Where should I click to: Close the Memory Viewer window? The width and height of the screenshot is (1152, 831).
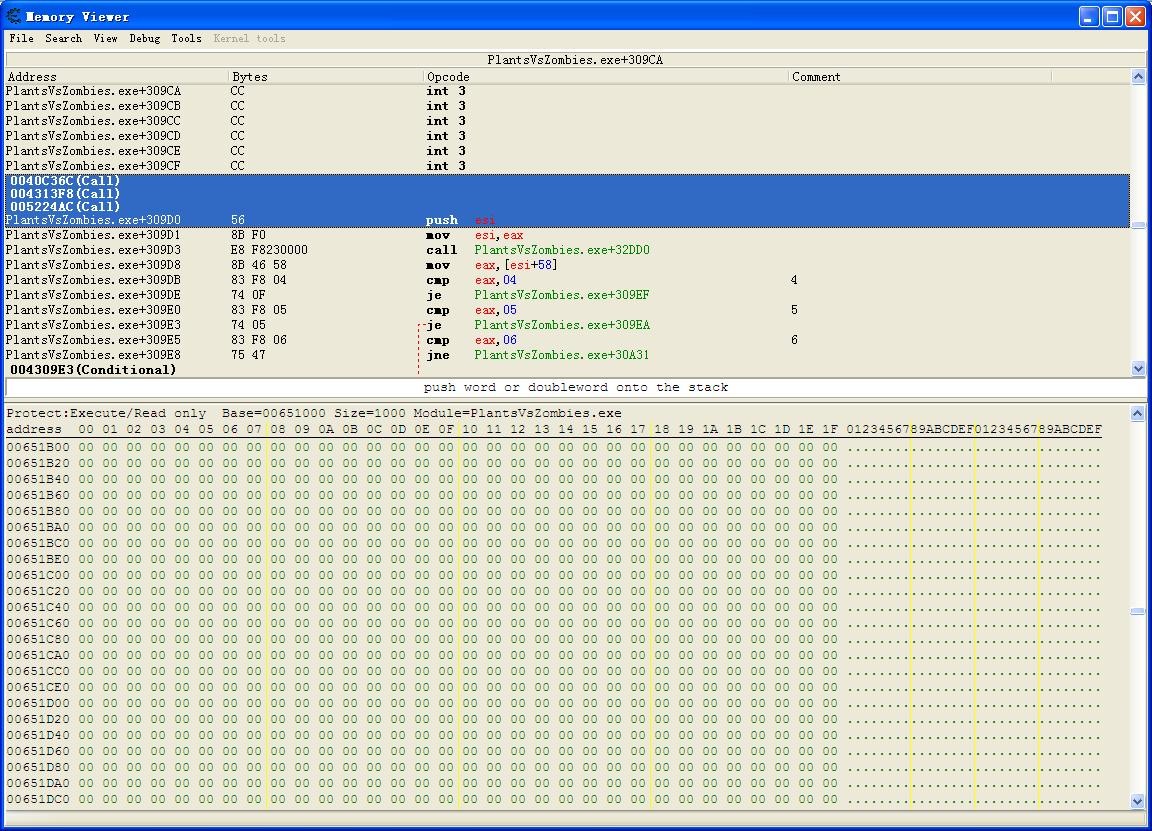(x=1136, y=16)
